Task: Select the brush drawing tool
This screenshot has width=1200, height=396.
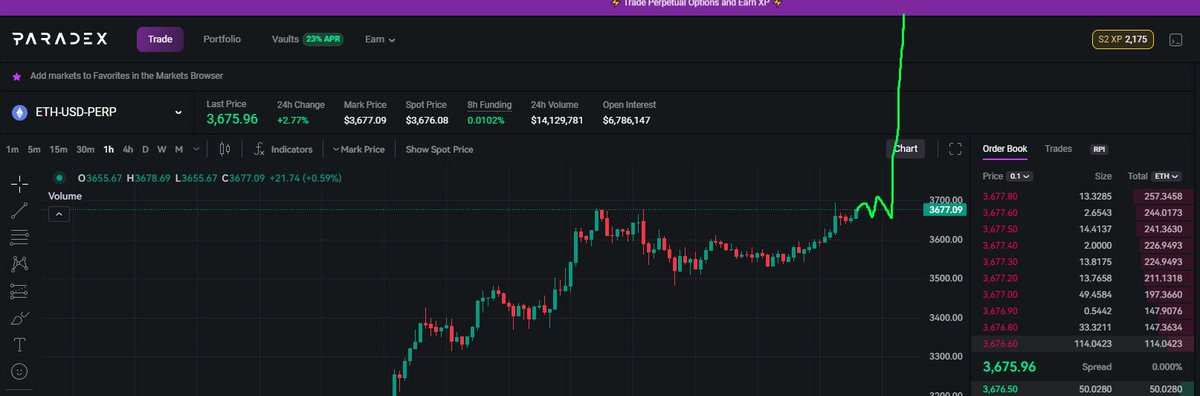Action: 20,319
